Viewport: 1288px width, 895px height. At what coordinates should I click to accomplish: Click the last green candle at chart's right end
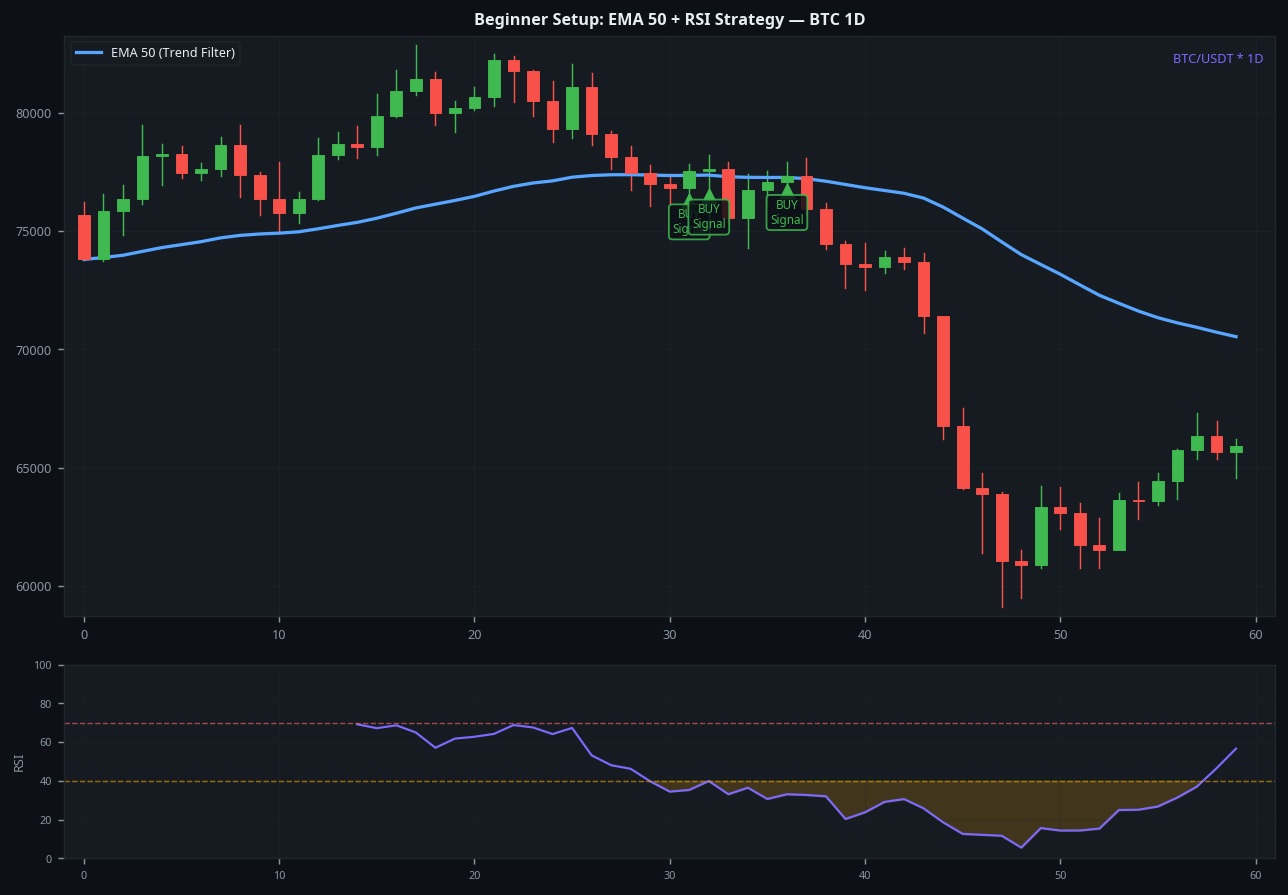click(x=1236, y=449)
